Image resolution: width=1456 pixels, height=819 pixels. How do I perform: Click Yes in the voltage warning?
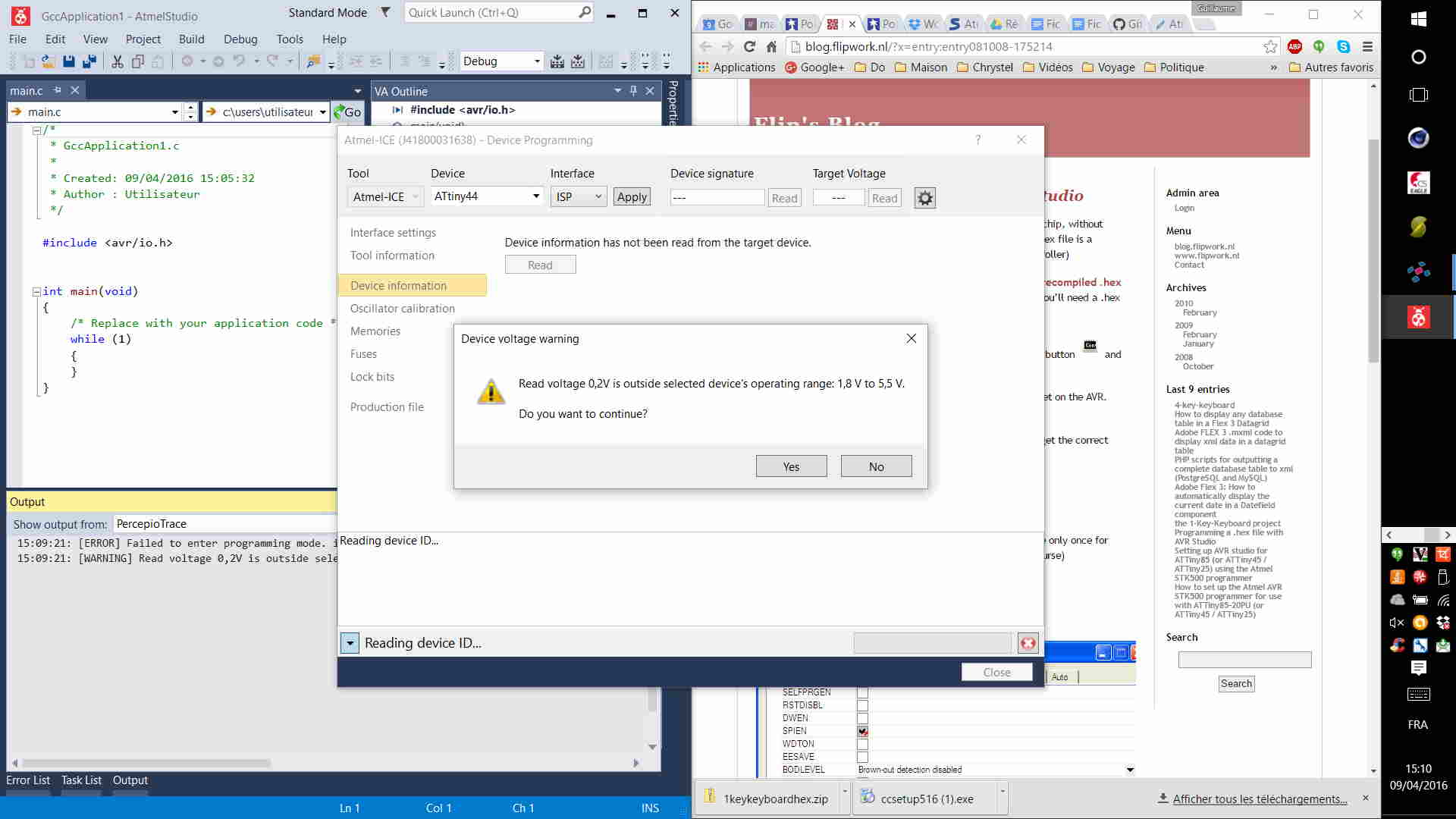click(x=791, y=466)
